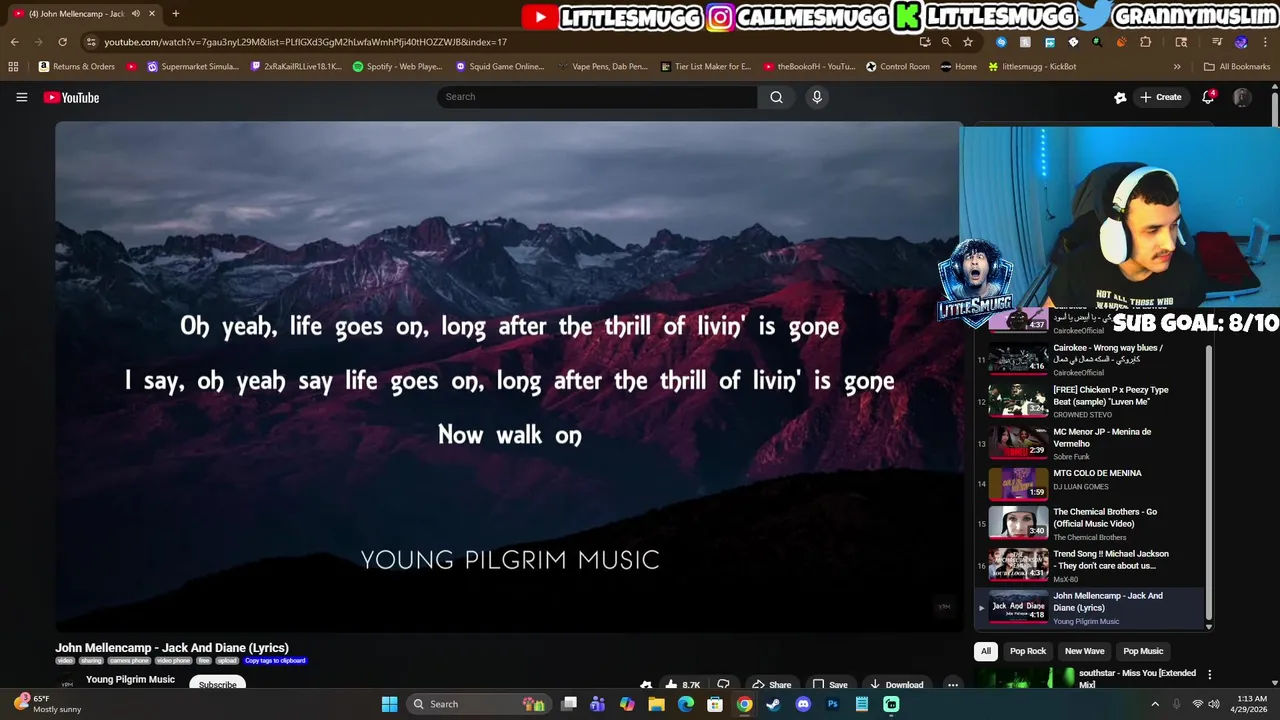Open Returns & Orders bookmark
This screenshot has width=1280, height=720.
pos(77,67)
